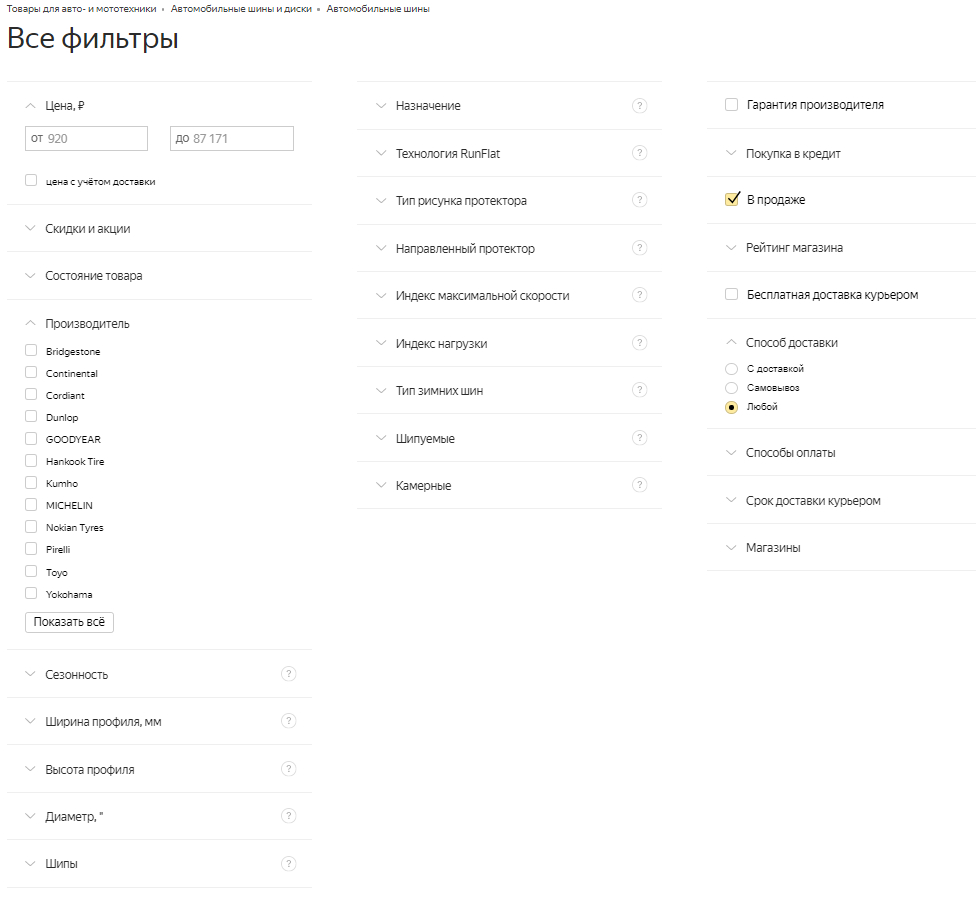Screen dimensions: 976x902
Task: Open question mark next to Камерные
Action: tap(639, 485)
